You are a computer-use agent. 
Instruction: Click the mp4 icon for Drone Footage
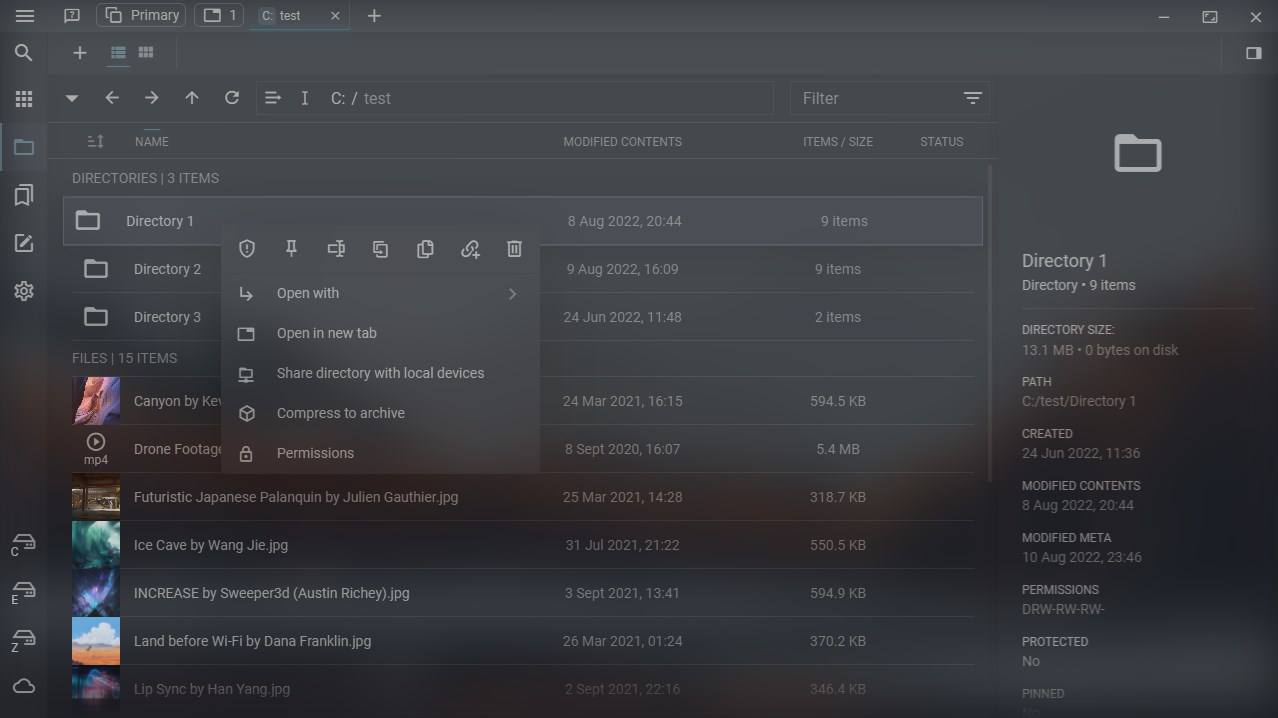coord(96,449)
